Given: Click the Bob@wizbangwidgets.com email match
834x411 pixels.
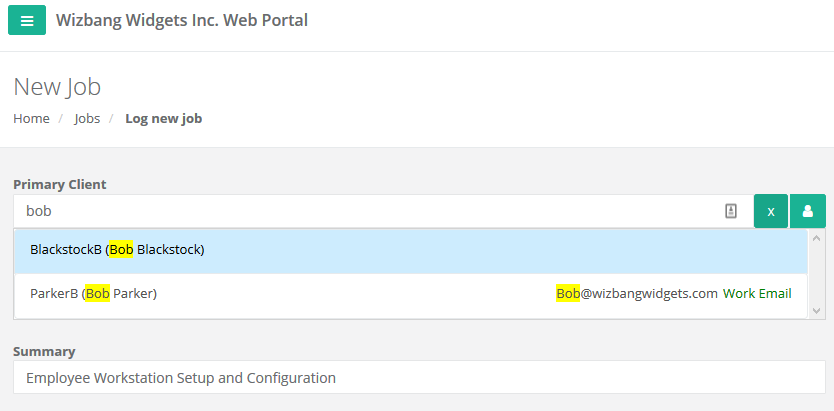Looking at the screenshot, I should point(637,293).
